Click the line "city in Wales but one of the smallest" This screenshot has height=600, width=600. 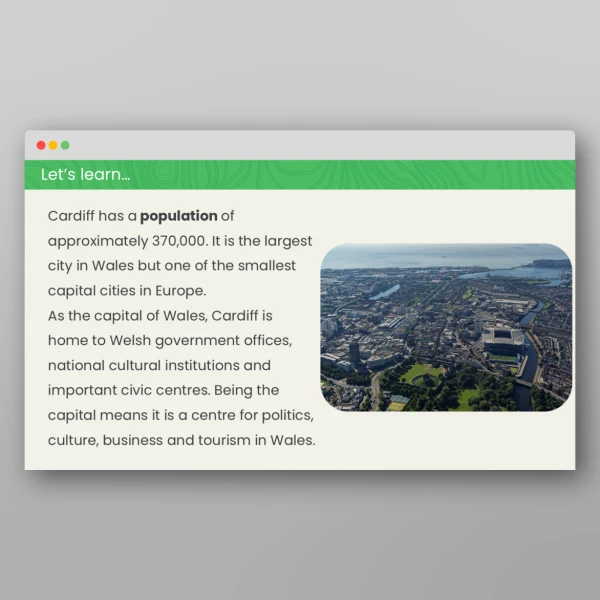(172, 266)
